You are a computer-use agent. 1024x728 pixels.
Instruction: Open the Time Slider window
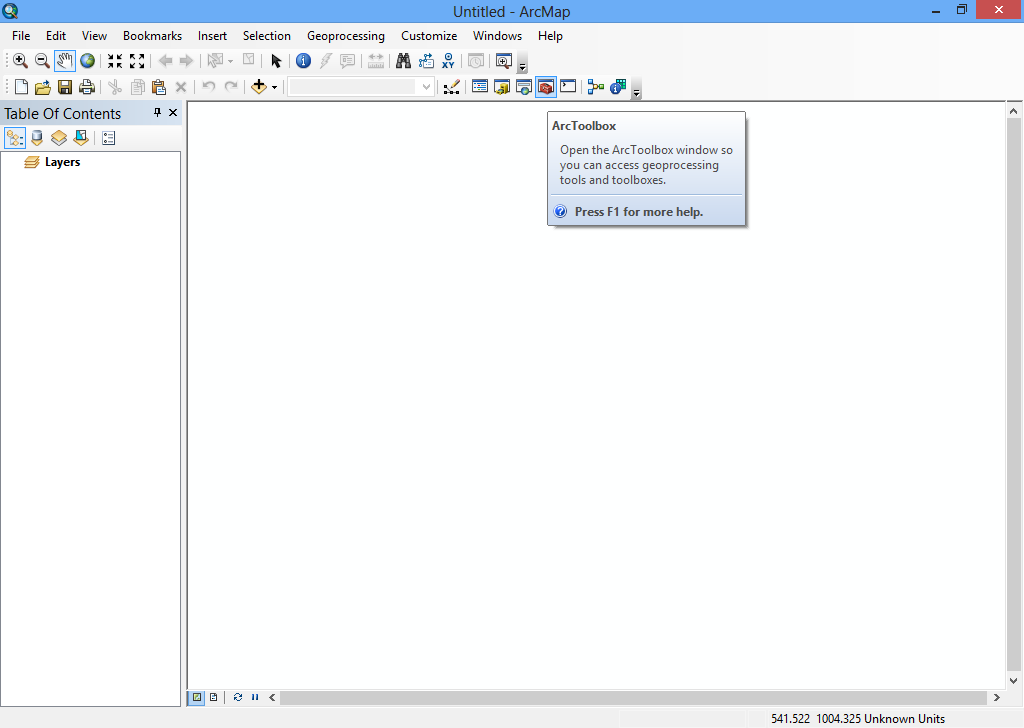476,61
